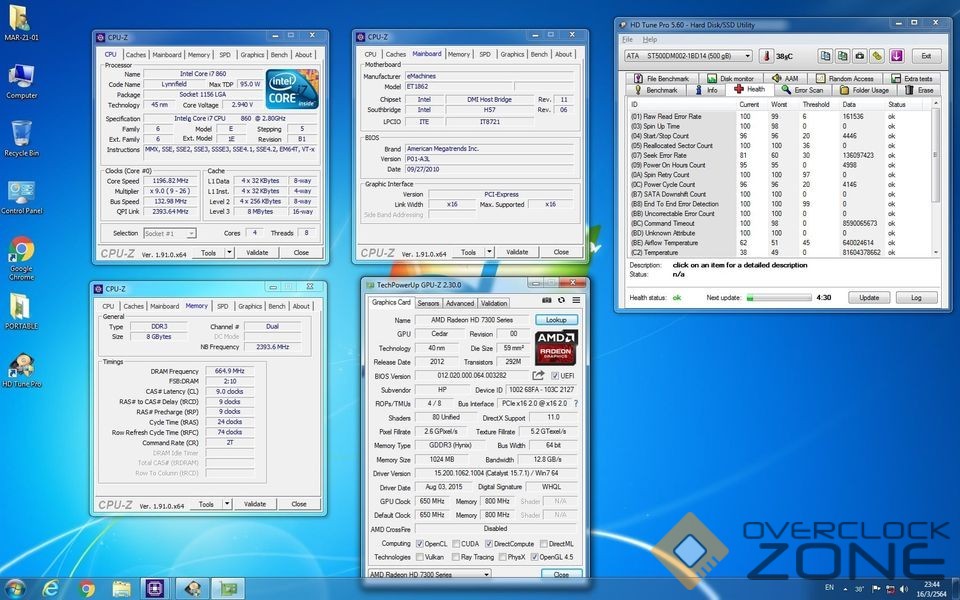Switch to Error Scan tab in HD Tune
This screenshot has width=960, height=600.
coord(803,90)
